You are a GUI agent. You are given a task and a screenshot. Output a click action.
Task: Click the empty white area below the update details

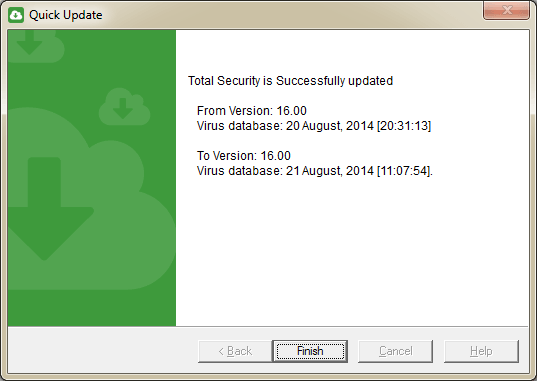pyautogui.click(x=352, y=254)
